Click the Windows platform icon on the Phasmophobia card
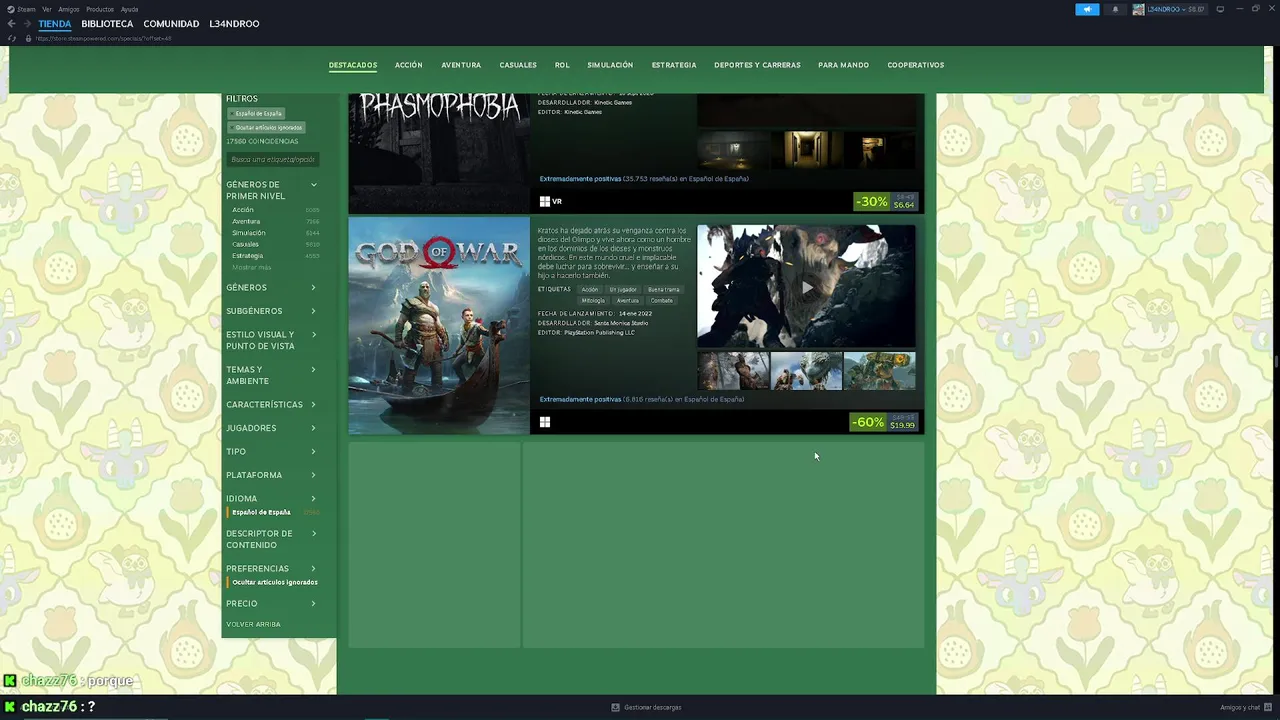This screenshot has width=1280, height=720. click(x=545, y=201)
